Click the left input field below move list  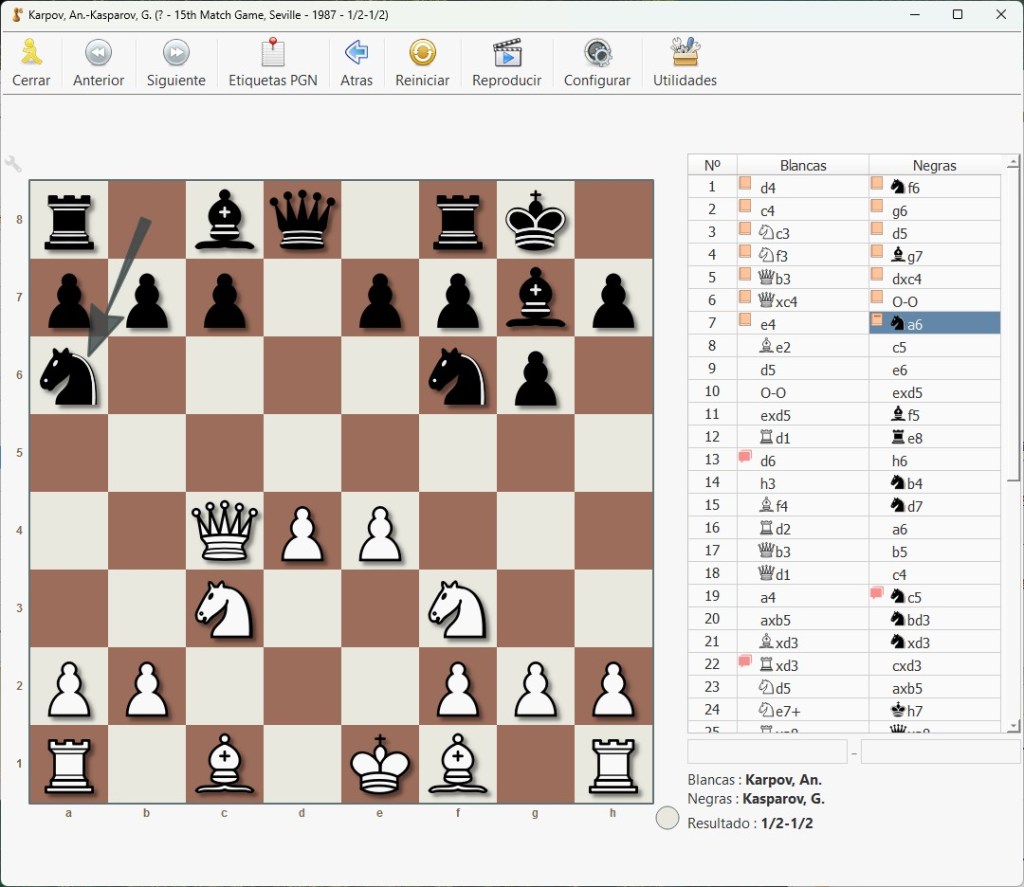767,752
